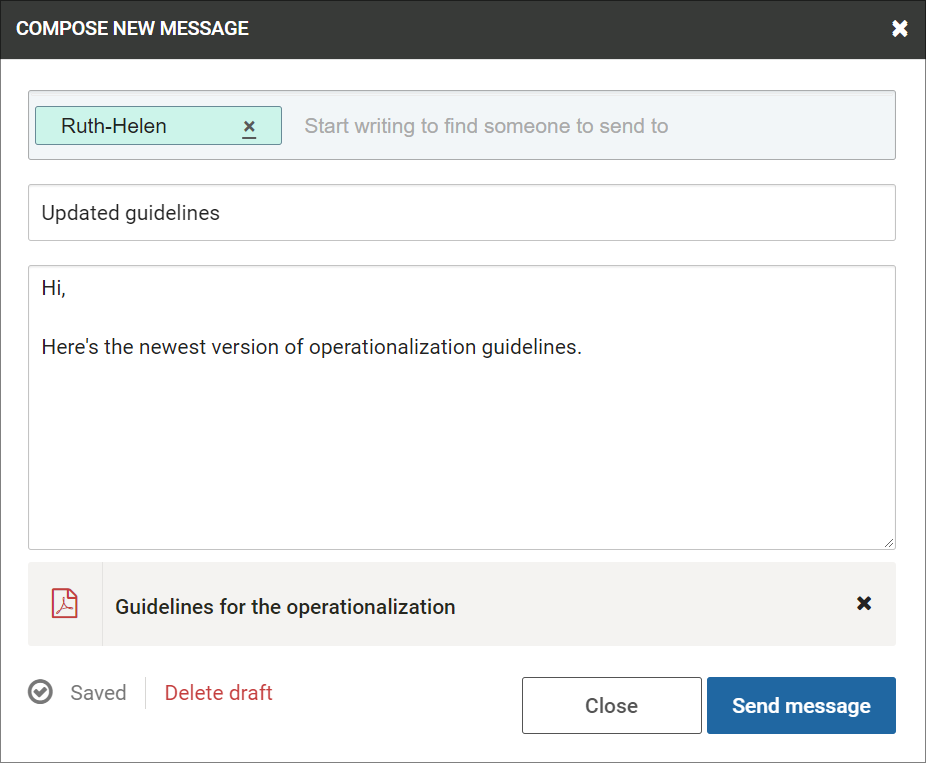Viewport: 926px width, 763px height.
Task: Click the Saved status text
Action: 98,693
